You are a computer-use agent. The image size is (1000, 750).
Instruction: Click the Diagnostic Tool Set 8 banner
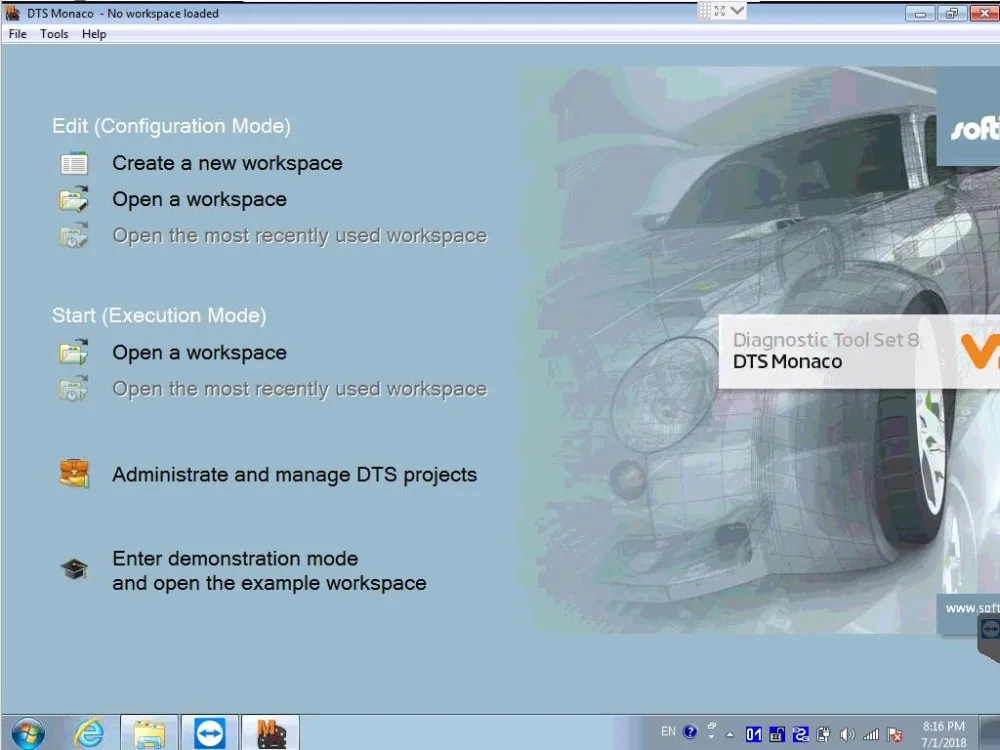tap(858, 351)
